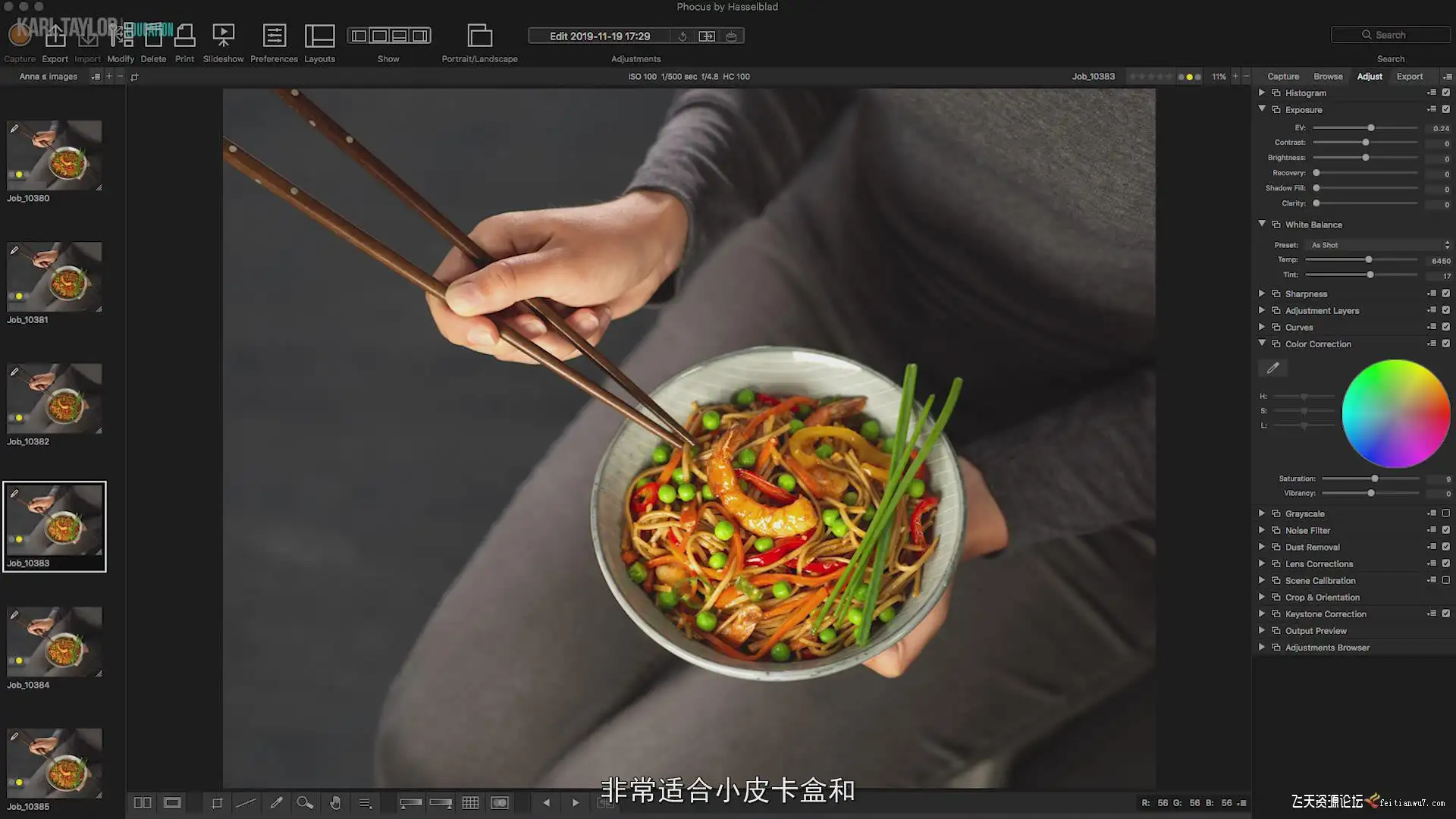
Task: Click the Portrait/Landscape orientation icon
Action: tap(479, 36)
